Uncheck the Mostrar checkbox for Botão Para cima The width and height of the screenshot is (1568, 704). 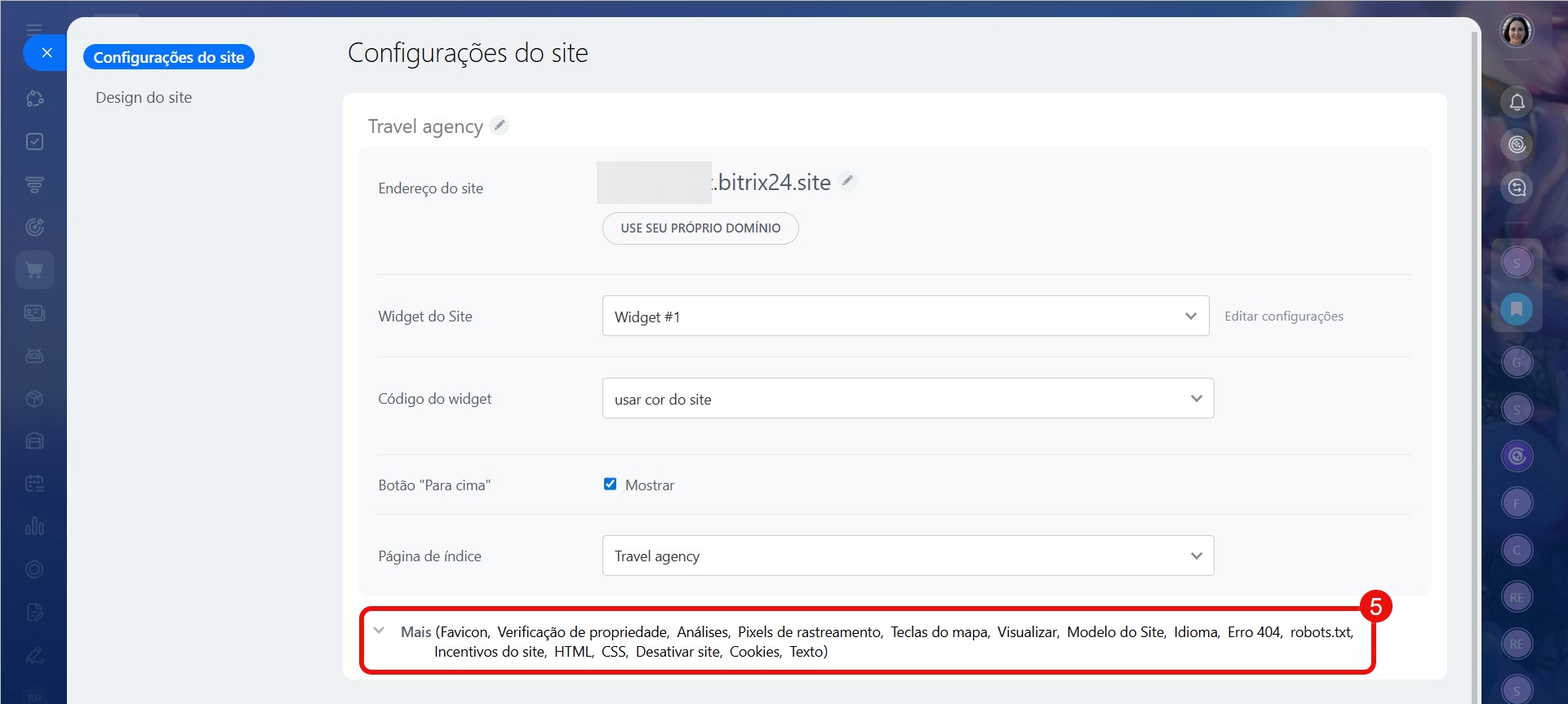pos(610,484)
